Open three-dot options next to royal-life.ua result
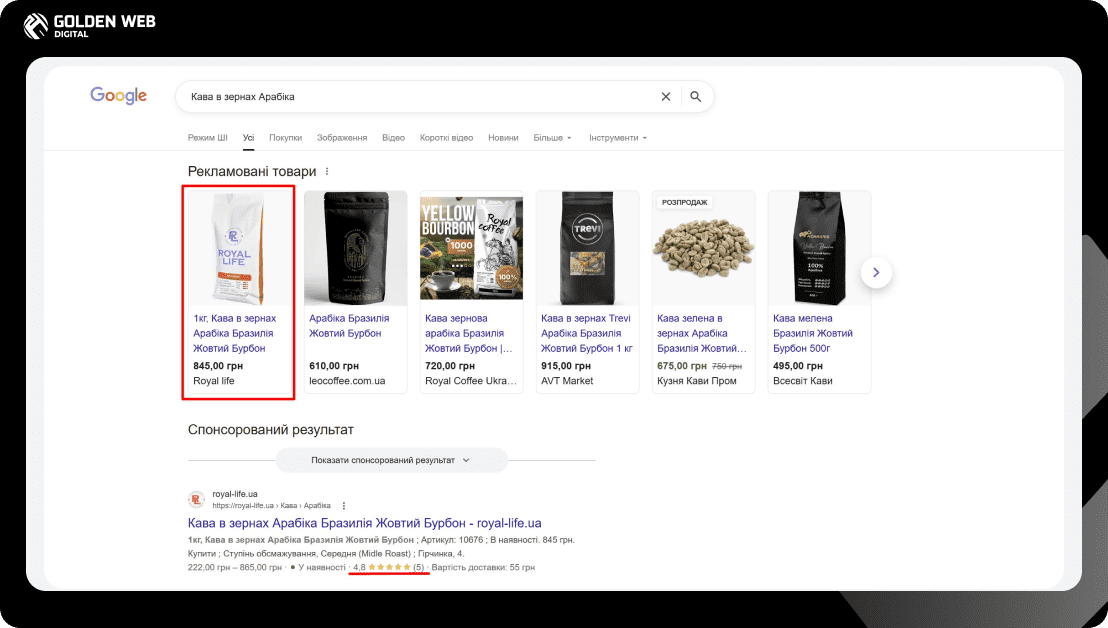The image size is (1108, 628). coord(344,505)
